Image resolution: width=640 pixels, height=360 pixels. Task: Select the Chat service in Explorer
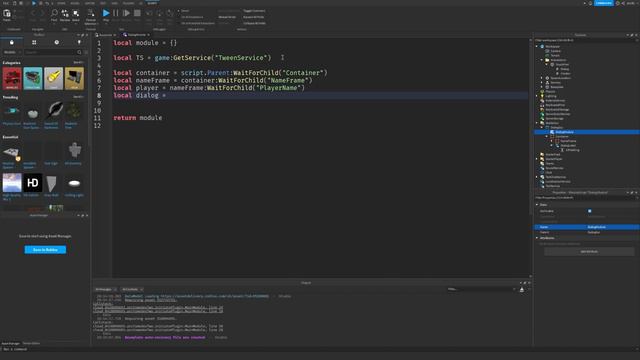pyautogui.click(x=549, y=172)
